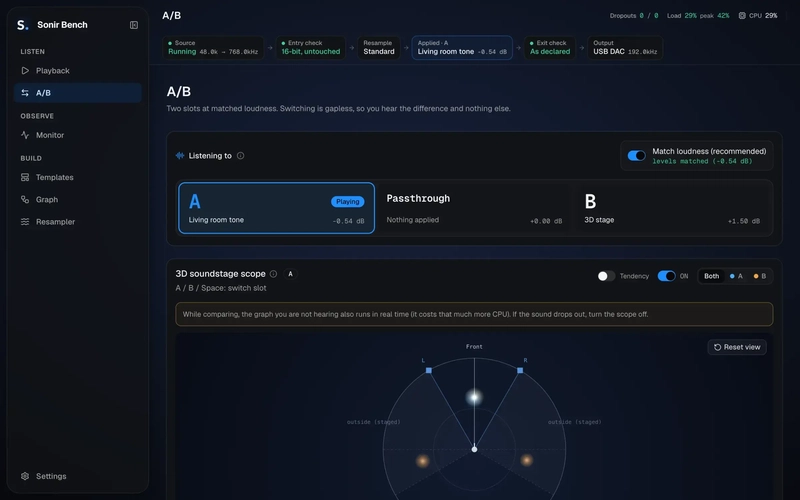Screen dimensions: 800x500
Task: Click A / B / Space: switch slot hint
Action: (x=221, y=288)
